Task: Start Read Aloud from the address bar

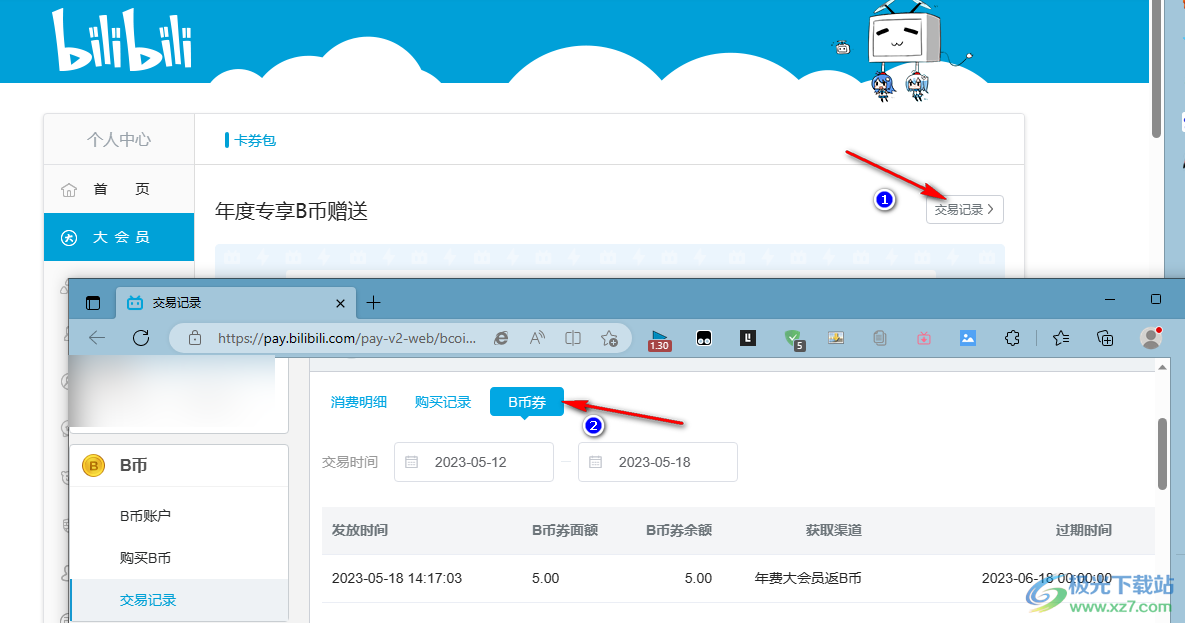Action: (x=537, y=338)
